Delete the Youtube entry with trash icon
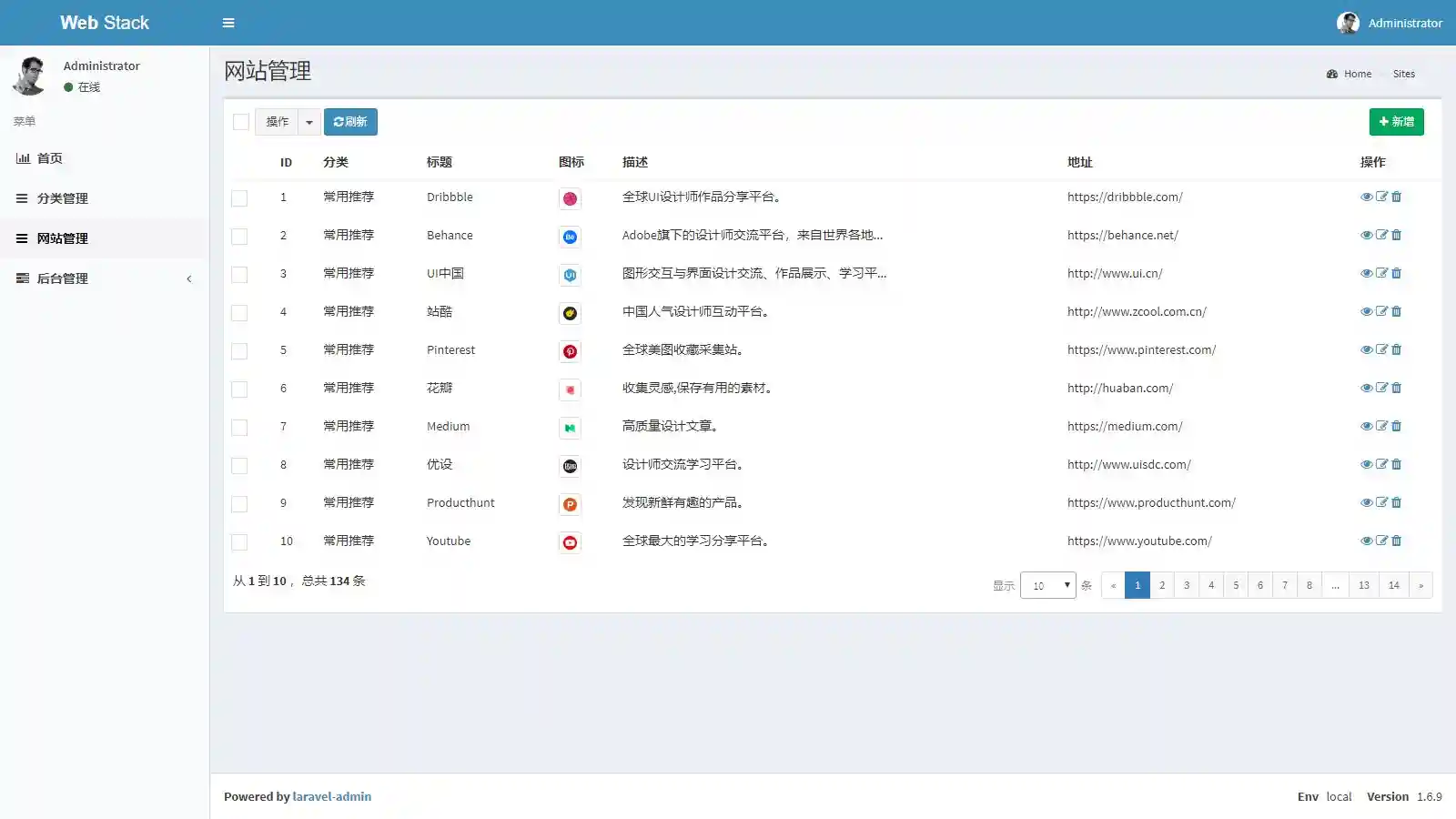The image size is (1456, 819). (1397, 541)
